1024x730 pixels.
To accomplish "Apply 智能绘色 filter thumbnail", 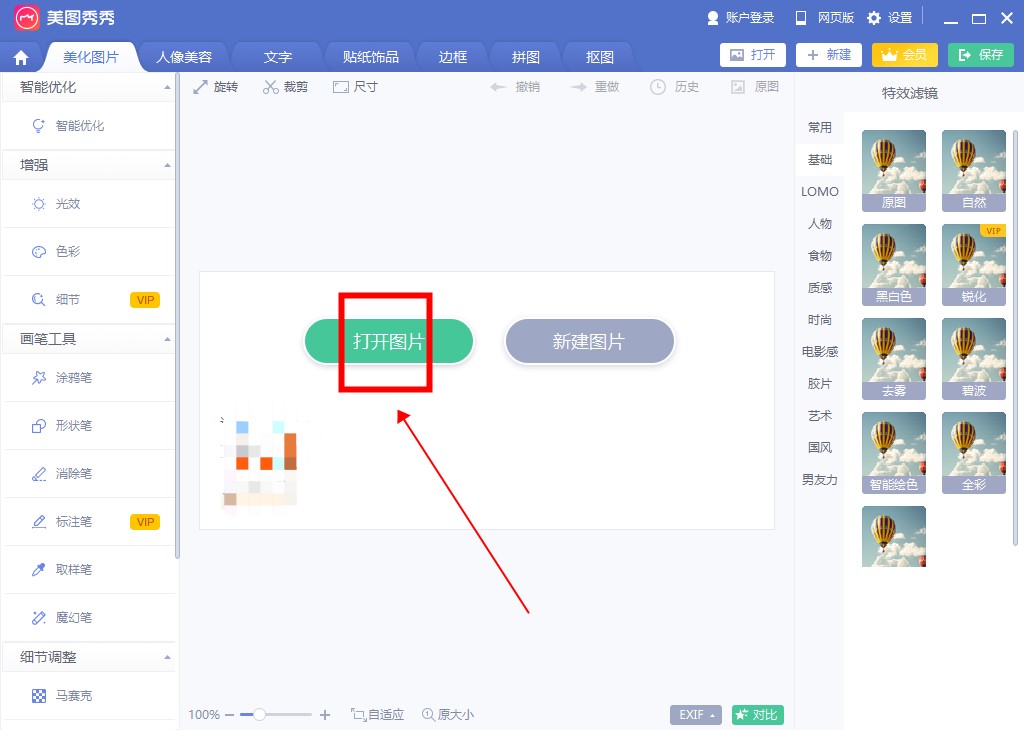I will [x=893, y=452].
